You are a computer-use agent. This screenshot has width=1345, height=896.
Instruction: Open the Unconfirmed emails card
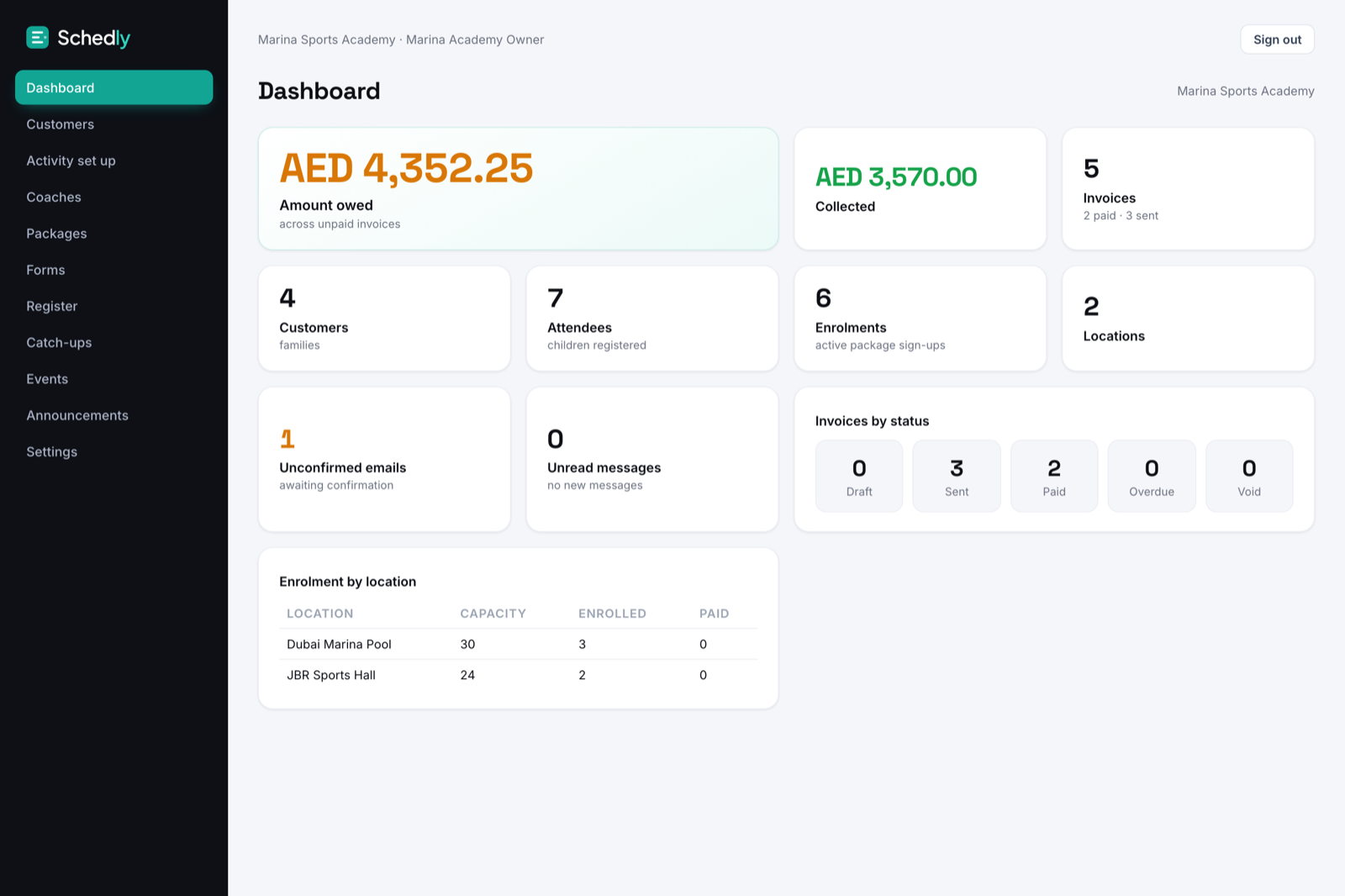coord(384,459)
